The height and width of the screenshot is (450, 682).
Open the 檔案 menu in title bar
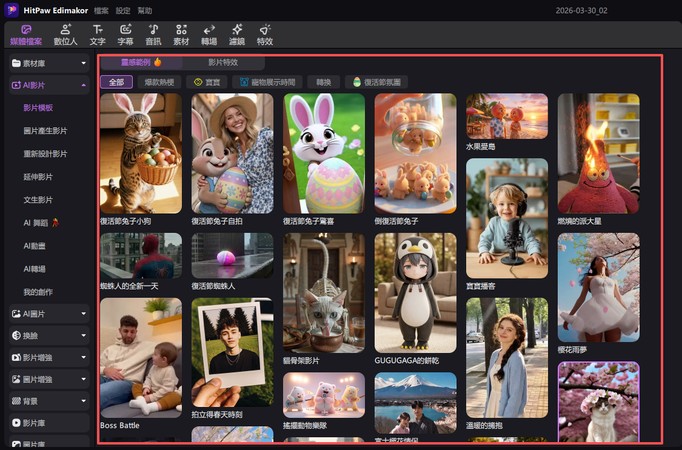click(101, 10)
